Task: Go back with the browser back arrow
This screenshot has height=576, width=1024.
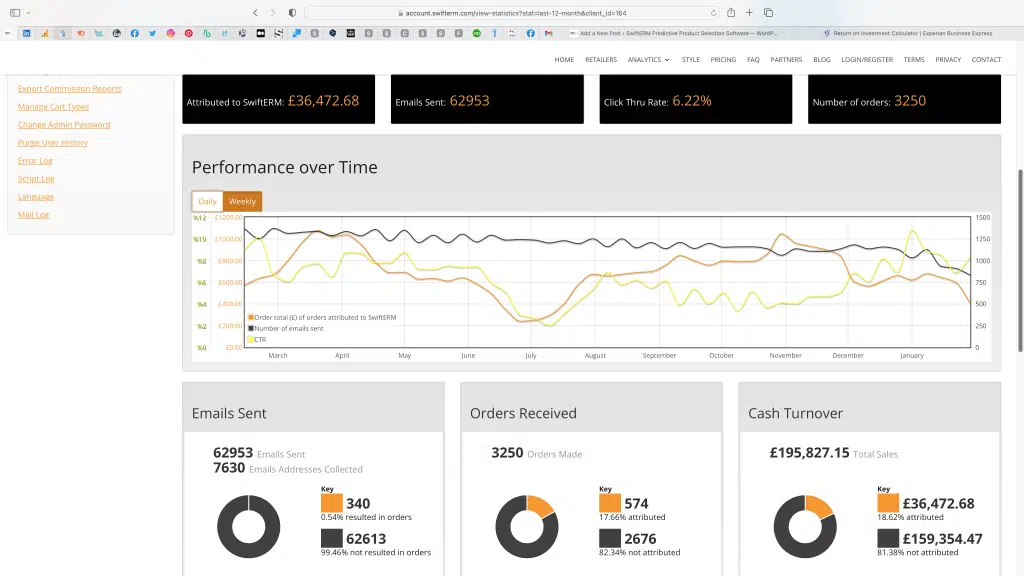Action: click(x=255, y=12)
